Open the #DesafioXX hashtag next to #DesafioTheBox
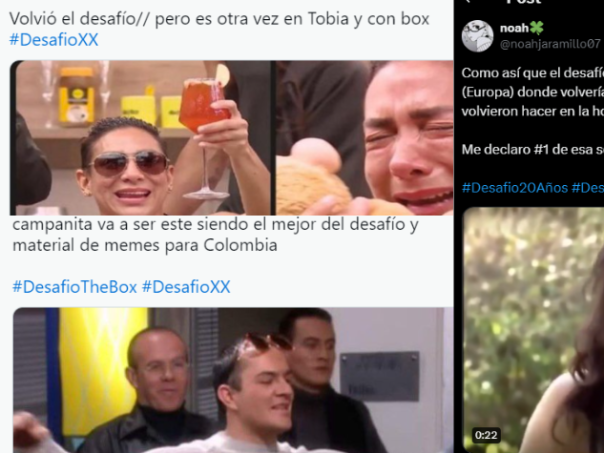This screenshot has height=453, width=604. (x=186, y=287)
